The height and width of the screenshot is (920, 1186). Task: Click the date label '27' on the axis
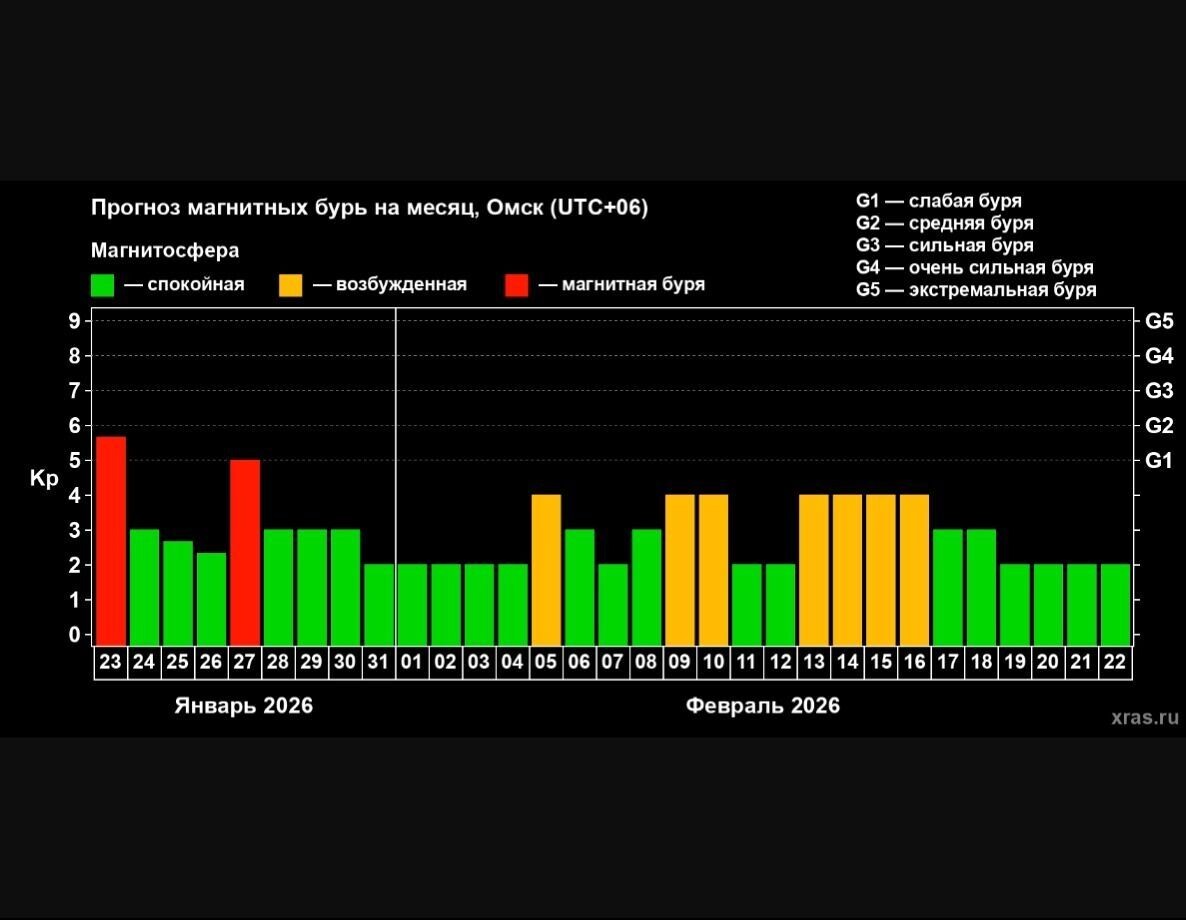point(244,662)
